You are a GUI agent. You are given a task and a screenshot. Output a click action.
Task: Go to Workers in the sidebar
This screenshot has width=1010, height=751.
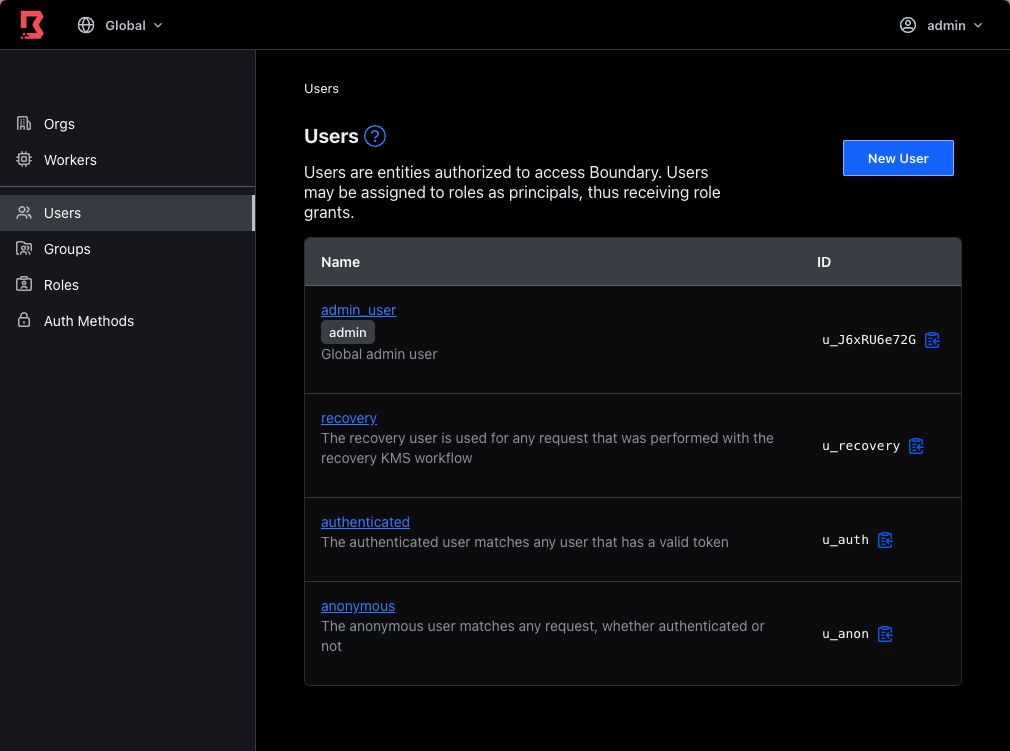click(128, 160)
